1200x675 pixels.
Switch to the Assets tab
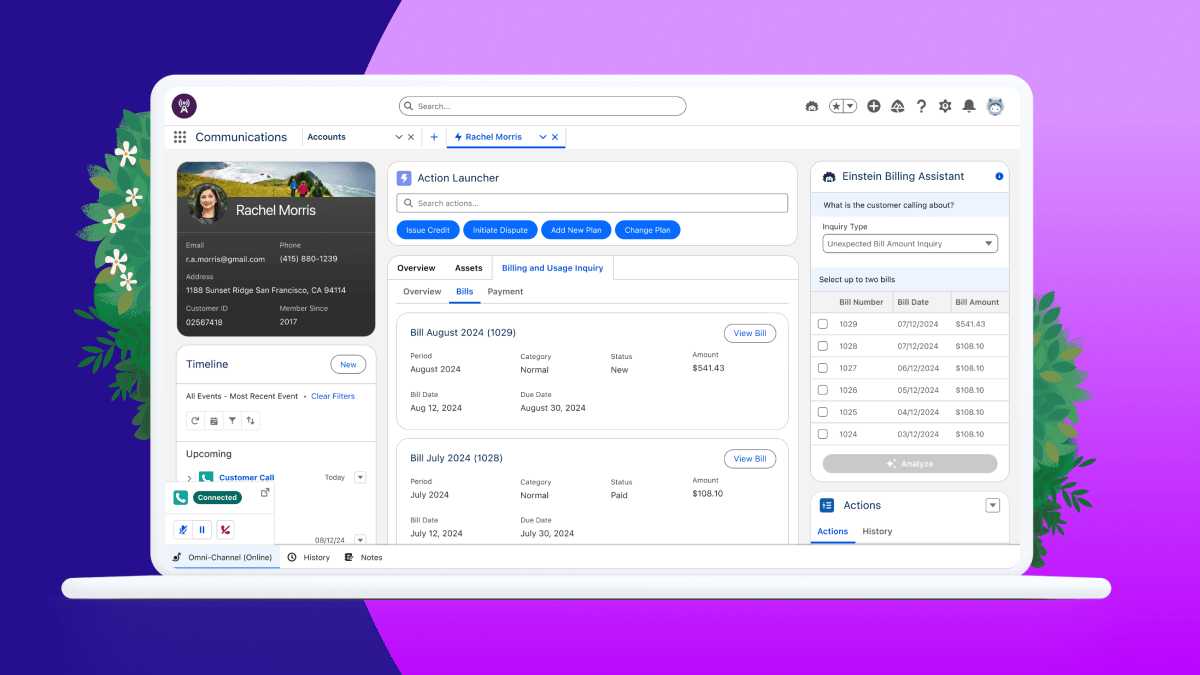click(469, 267)
